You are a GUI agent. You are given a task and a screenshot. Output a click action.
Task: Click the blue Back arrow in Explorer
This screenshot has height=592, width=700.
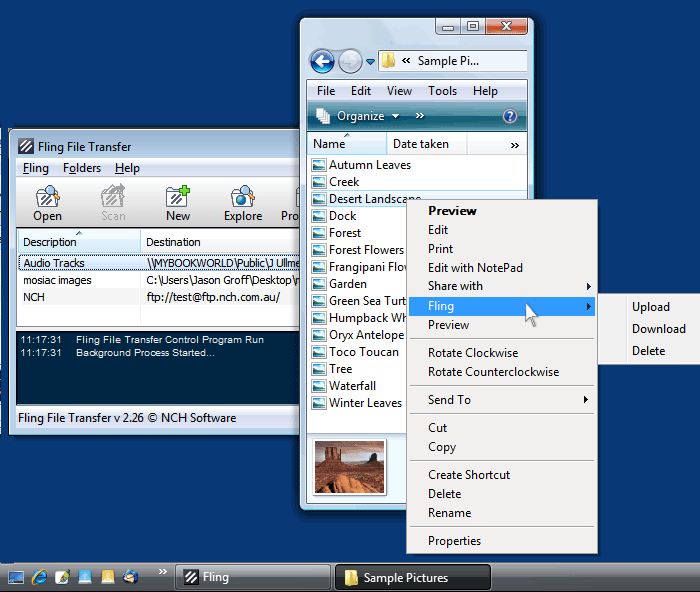(322, 61)
